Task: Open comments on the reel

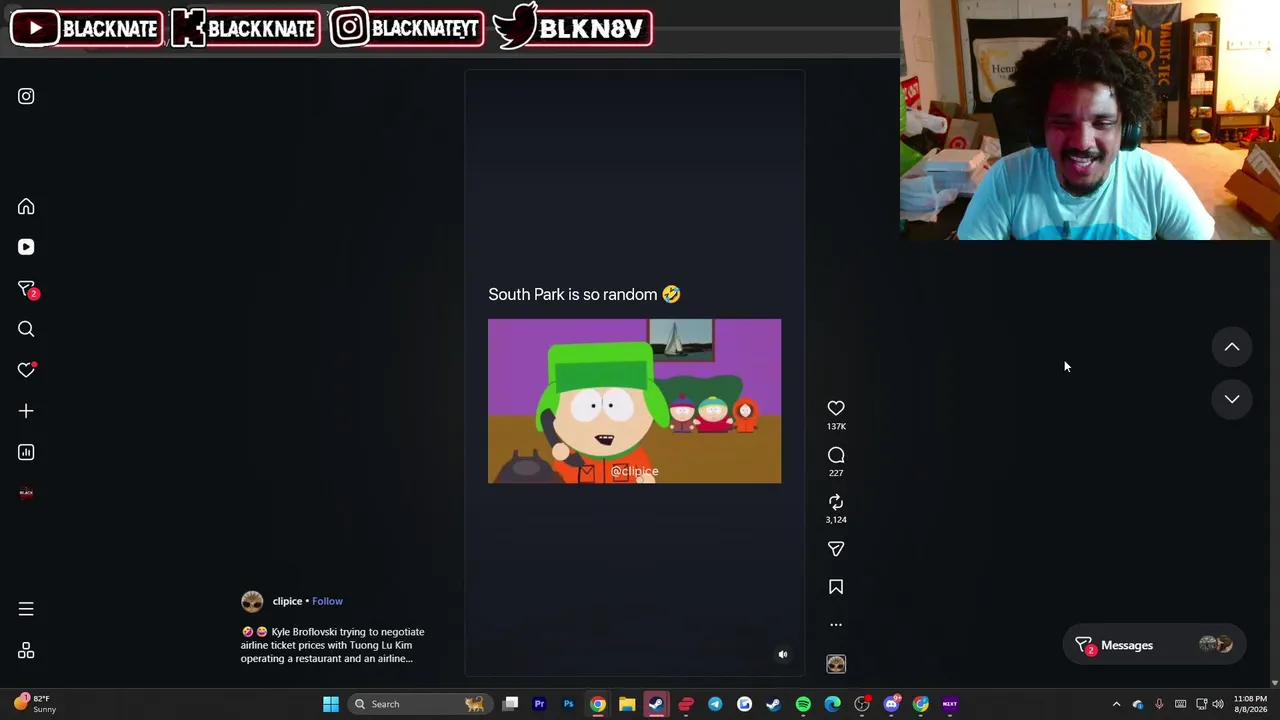Action: [836, 455]
